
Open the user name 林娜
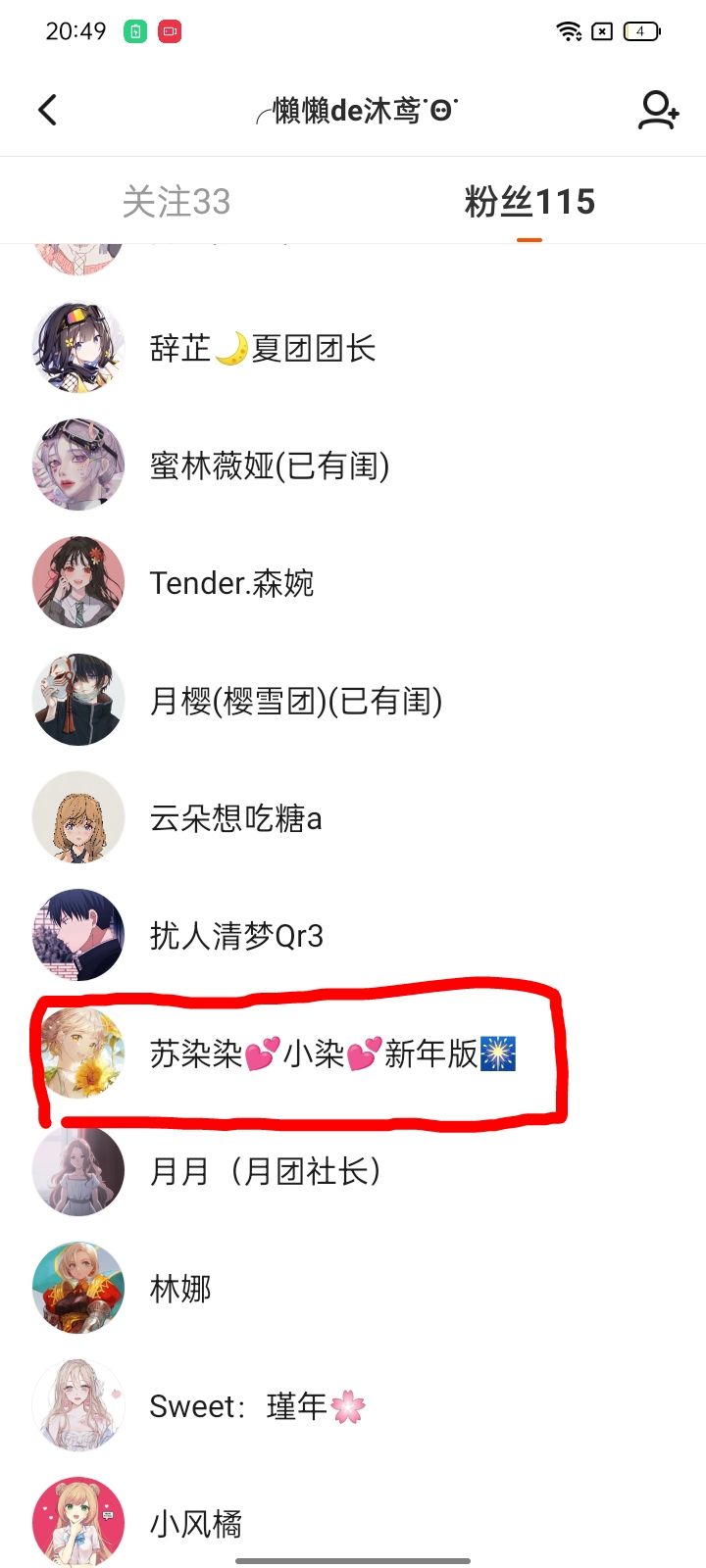pyautogui.click(x=180, y=1289)
